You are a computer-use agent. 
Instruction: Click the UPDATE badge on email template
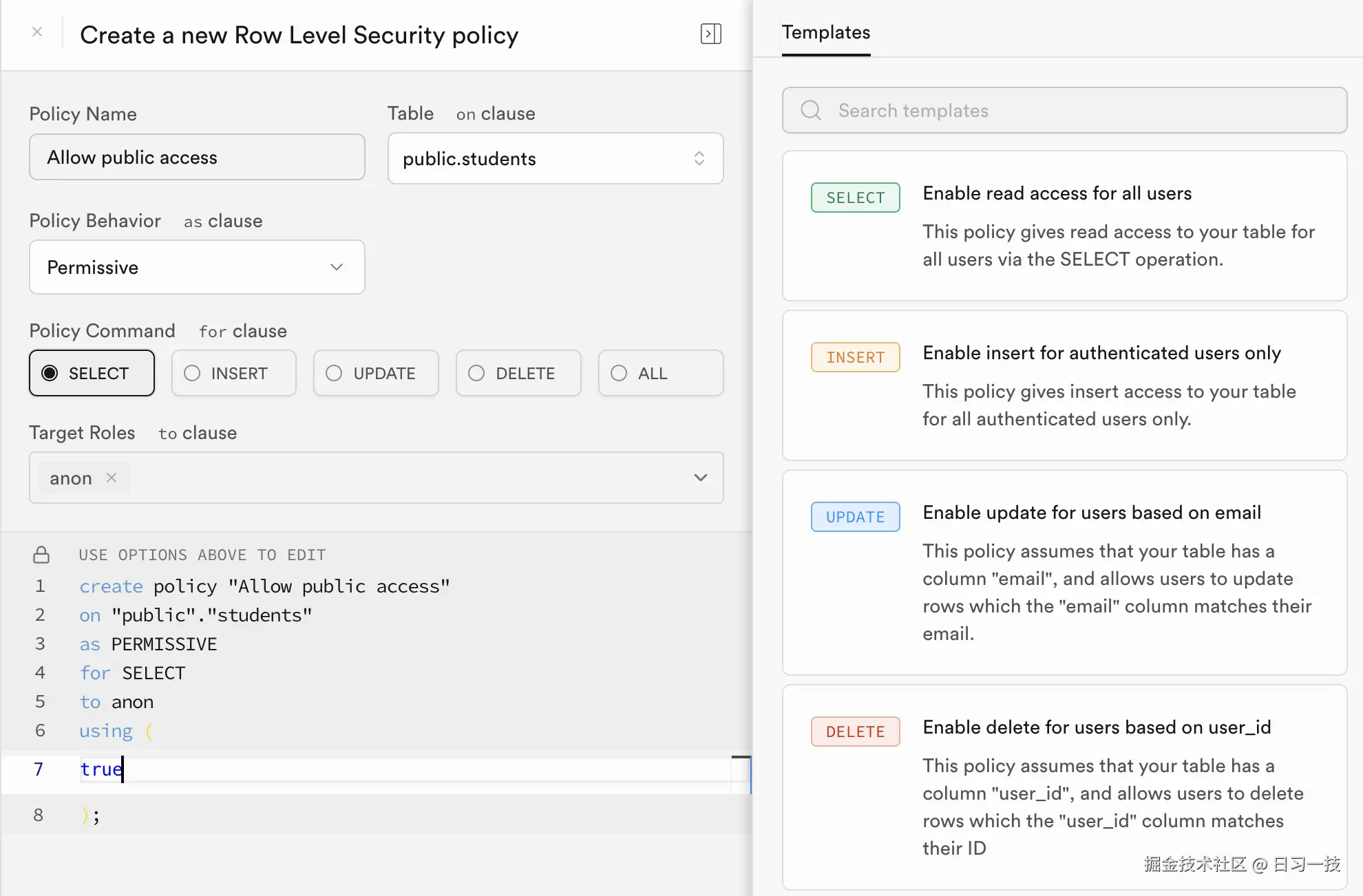pos(855,517)
